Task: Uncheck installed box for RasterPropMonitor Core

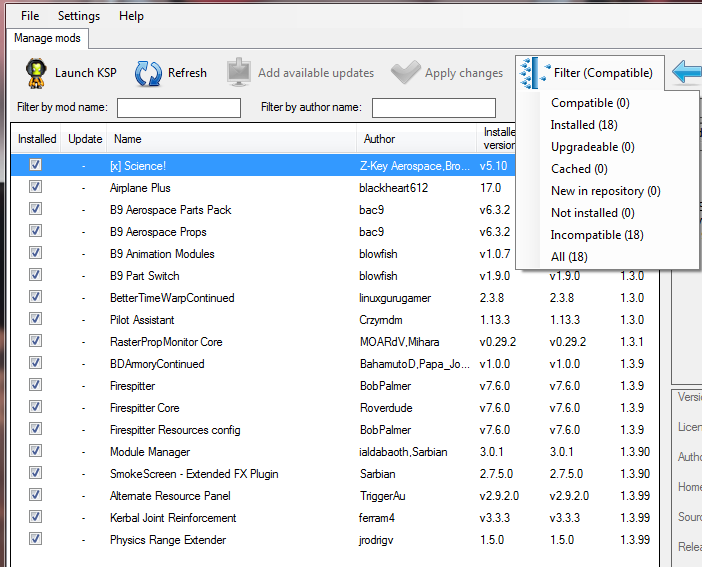Action: tap(35, 340)
